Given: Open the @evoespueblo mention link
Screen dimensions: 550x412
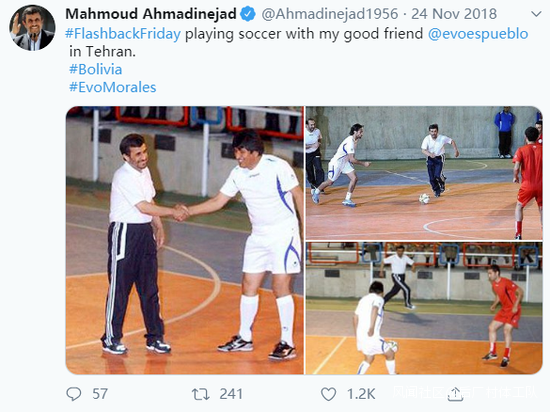Looking at the screenshot, I should pos(478,34).
